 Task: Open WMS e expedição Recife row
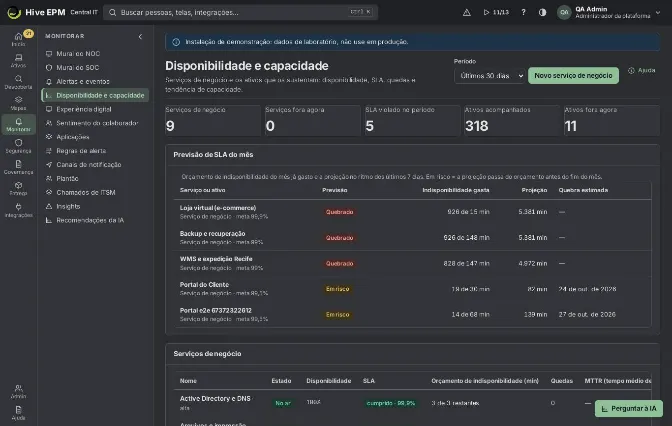[x=412, y=263]
